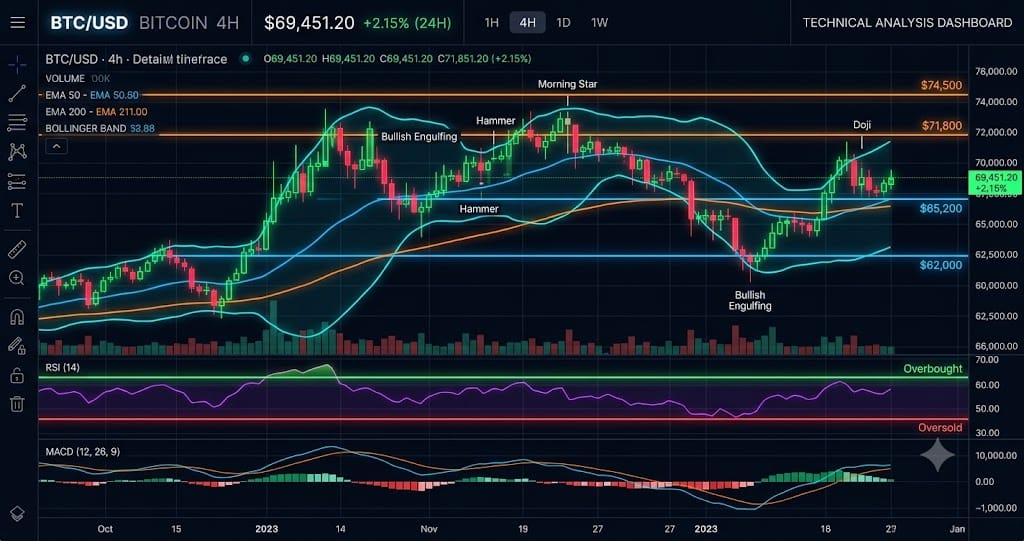
Task: Click the Doji pattern annotation
Action: (862, 125)
